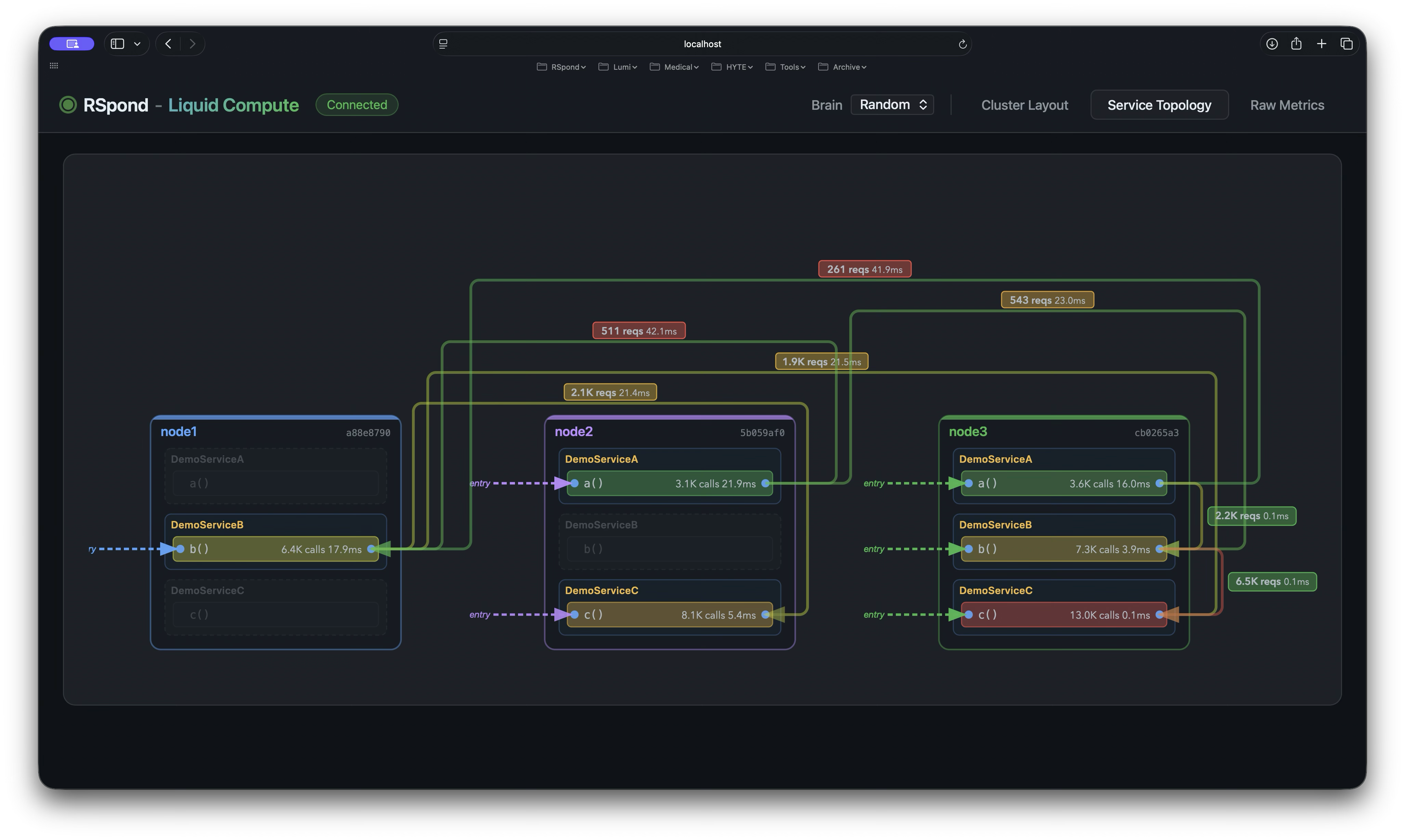The width and height of the screenshot is (1405, 840).
Task: Click the 2.1K reqs 21.4ms edge label
Action: tap(610, 392)
